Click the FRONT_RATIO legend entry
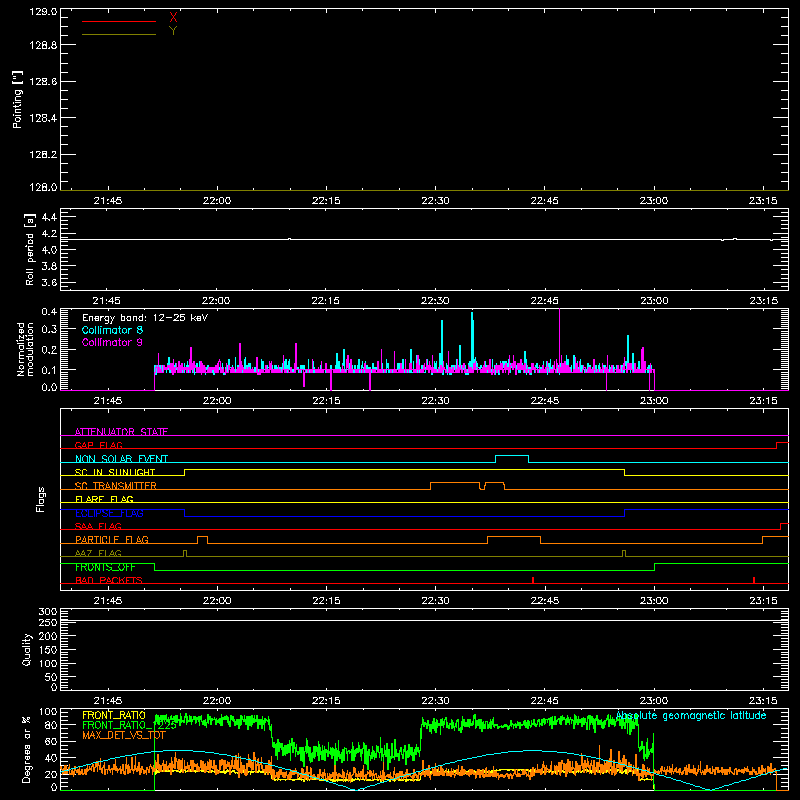The width and height of the screenshot is (800, 800). (114, 715)
